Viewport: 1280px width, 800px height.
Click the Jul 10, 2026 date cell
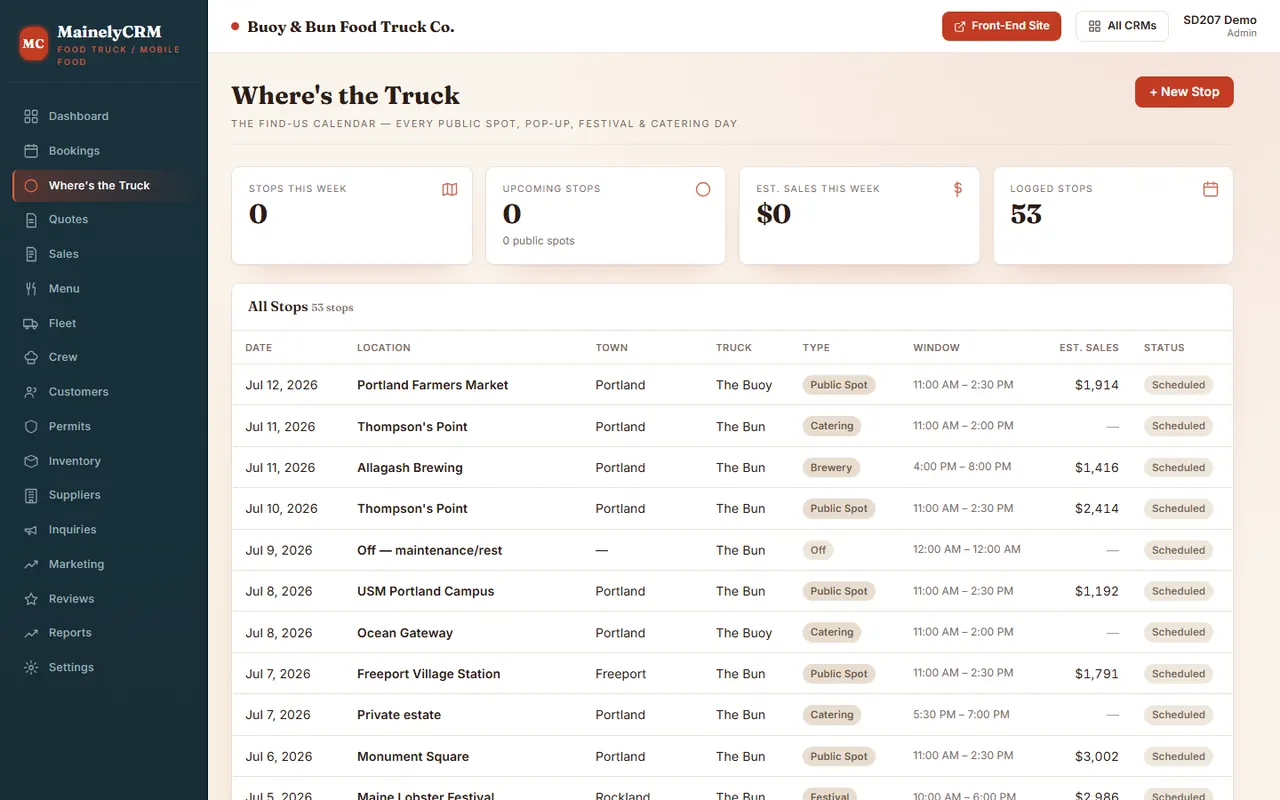281,509
